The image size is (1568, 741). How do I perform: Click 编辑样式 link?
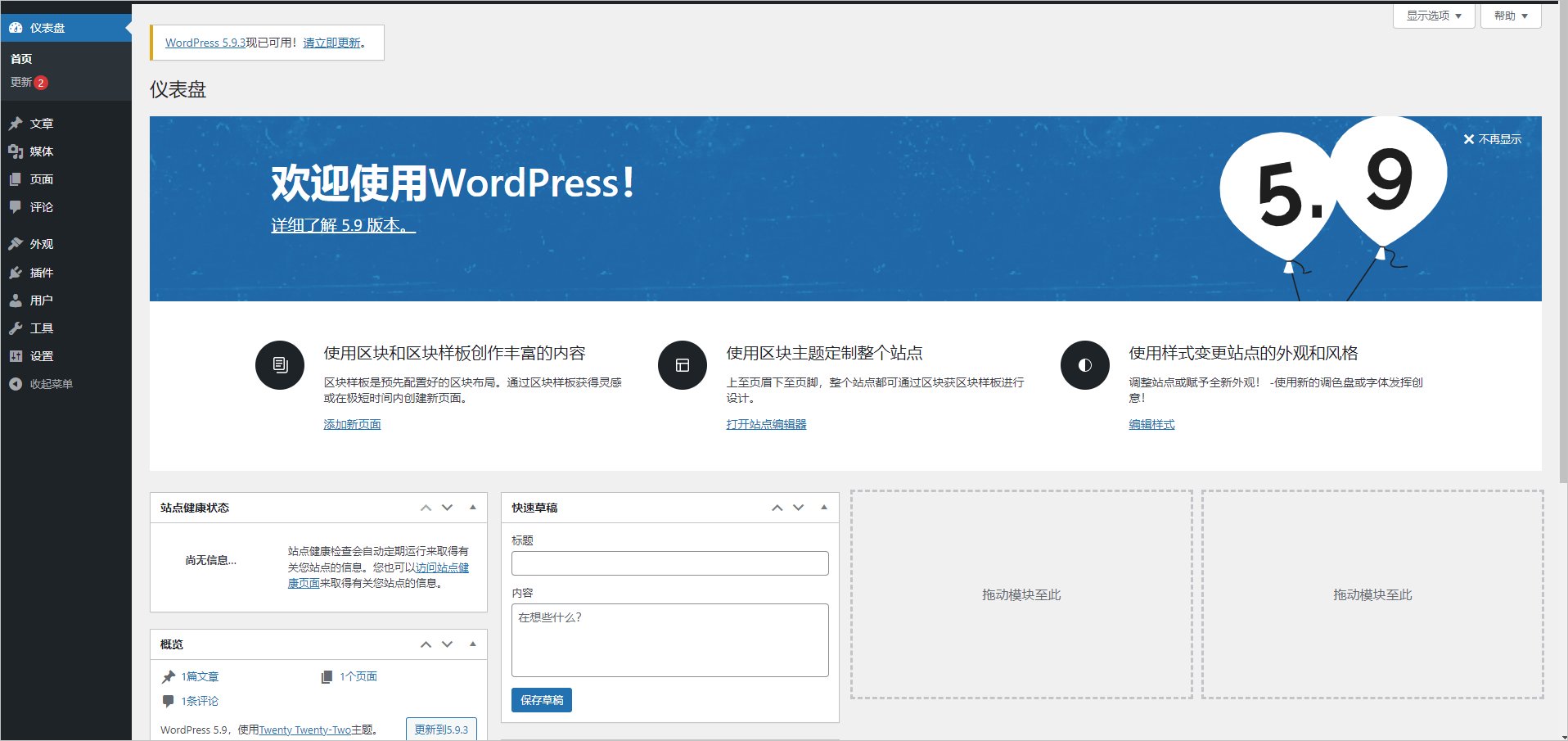1151,424
